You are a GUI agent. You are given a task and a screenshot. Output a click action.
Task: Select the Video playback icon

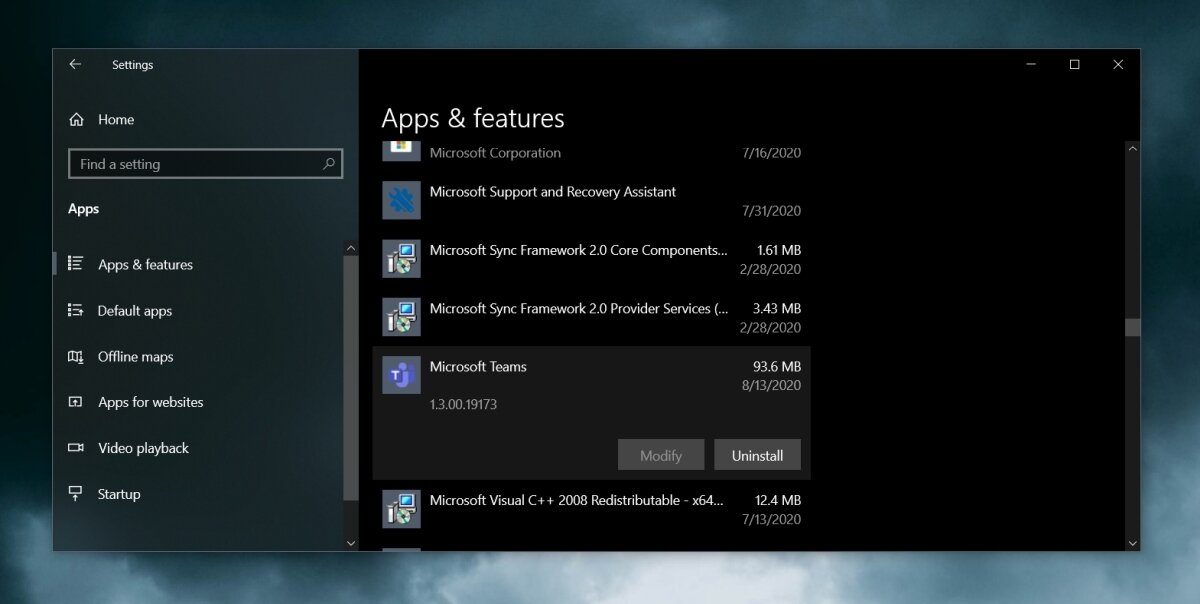pos(75,448)
